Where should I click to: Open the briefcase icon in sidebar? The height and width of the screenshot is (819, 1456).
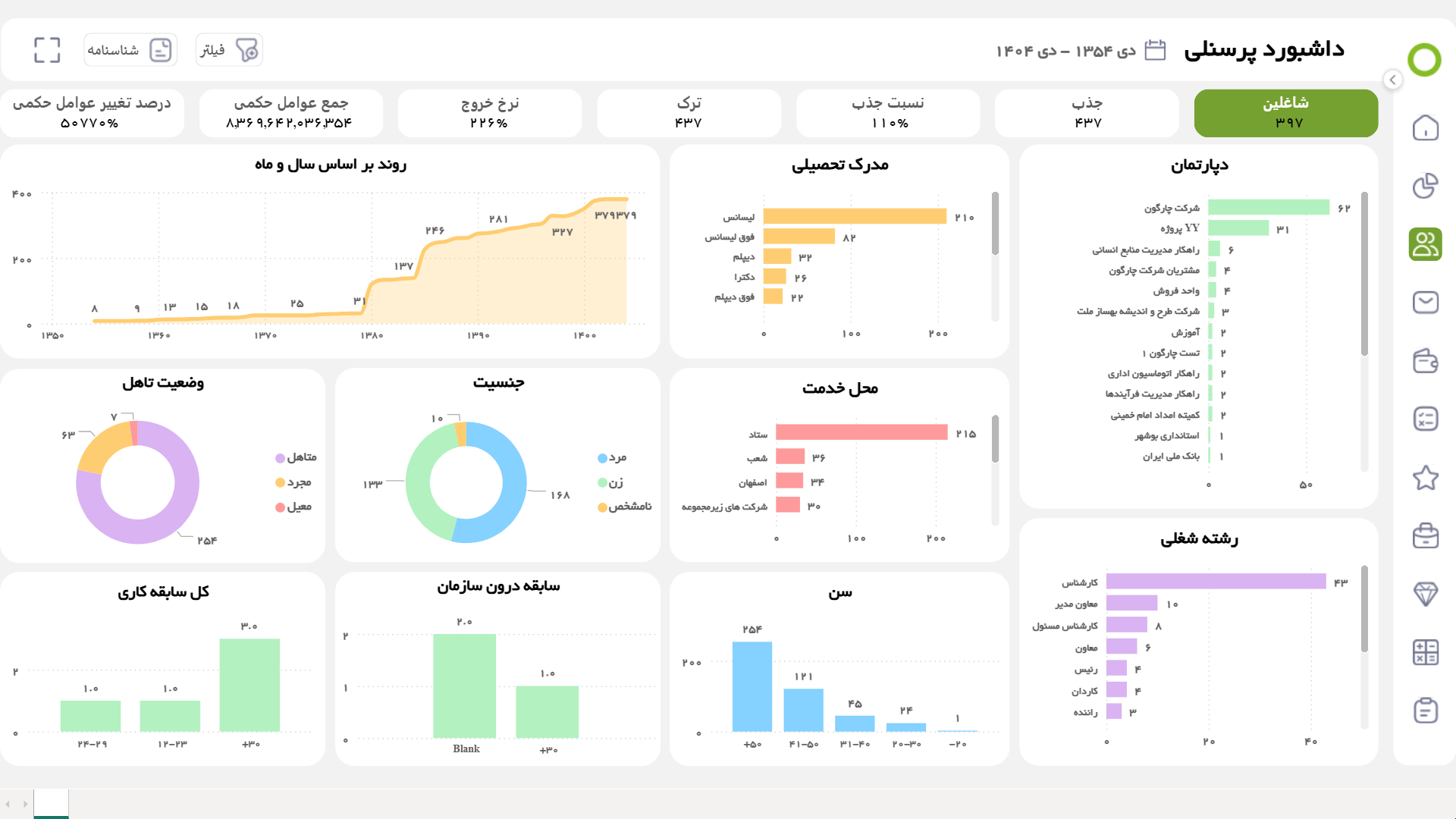click(1425, 535)
